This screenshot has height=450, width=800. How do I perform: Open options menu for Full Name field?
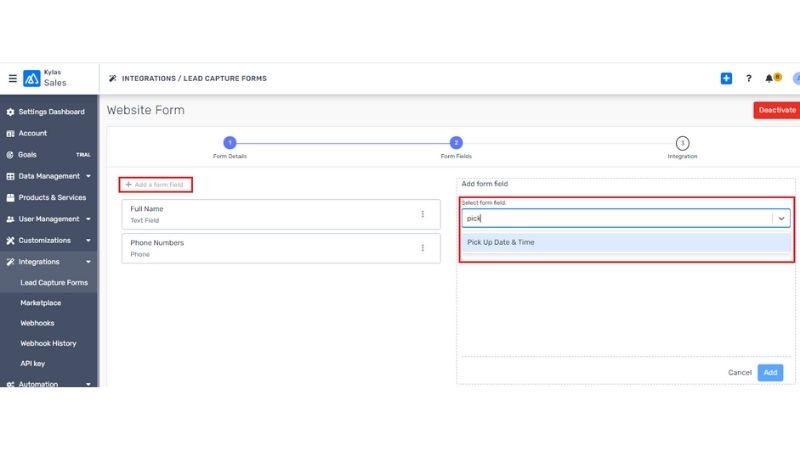click(x=422, y=214)
